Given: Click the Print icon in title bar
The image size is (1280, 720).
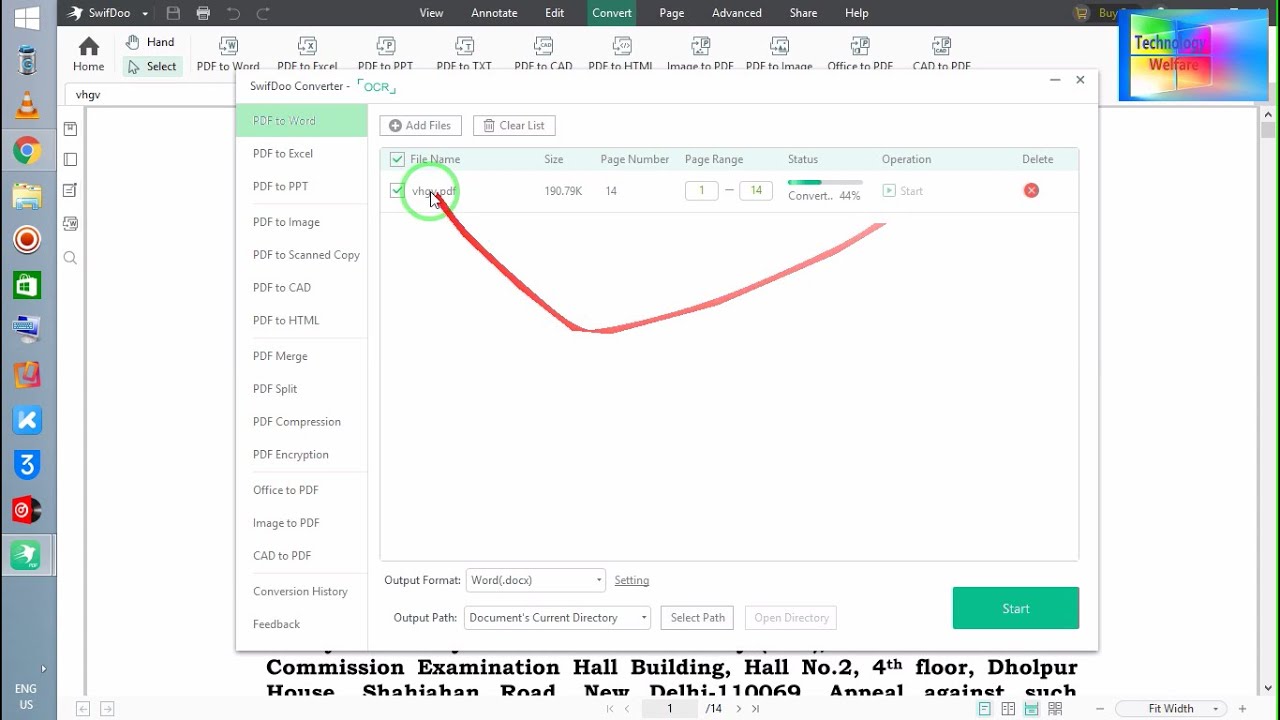Looking at the screenshot, I should click(x=203, y=13).
